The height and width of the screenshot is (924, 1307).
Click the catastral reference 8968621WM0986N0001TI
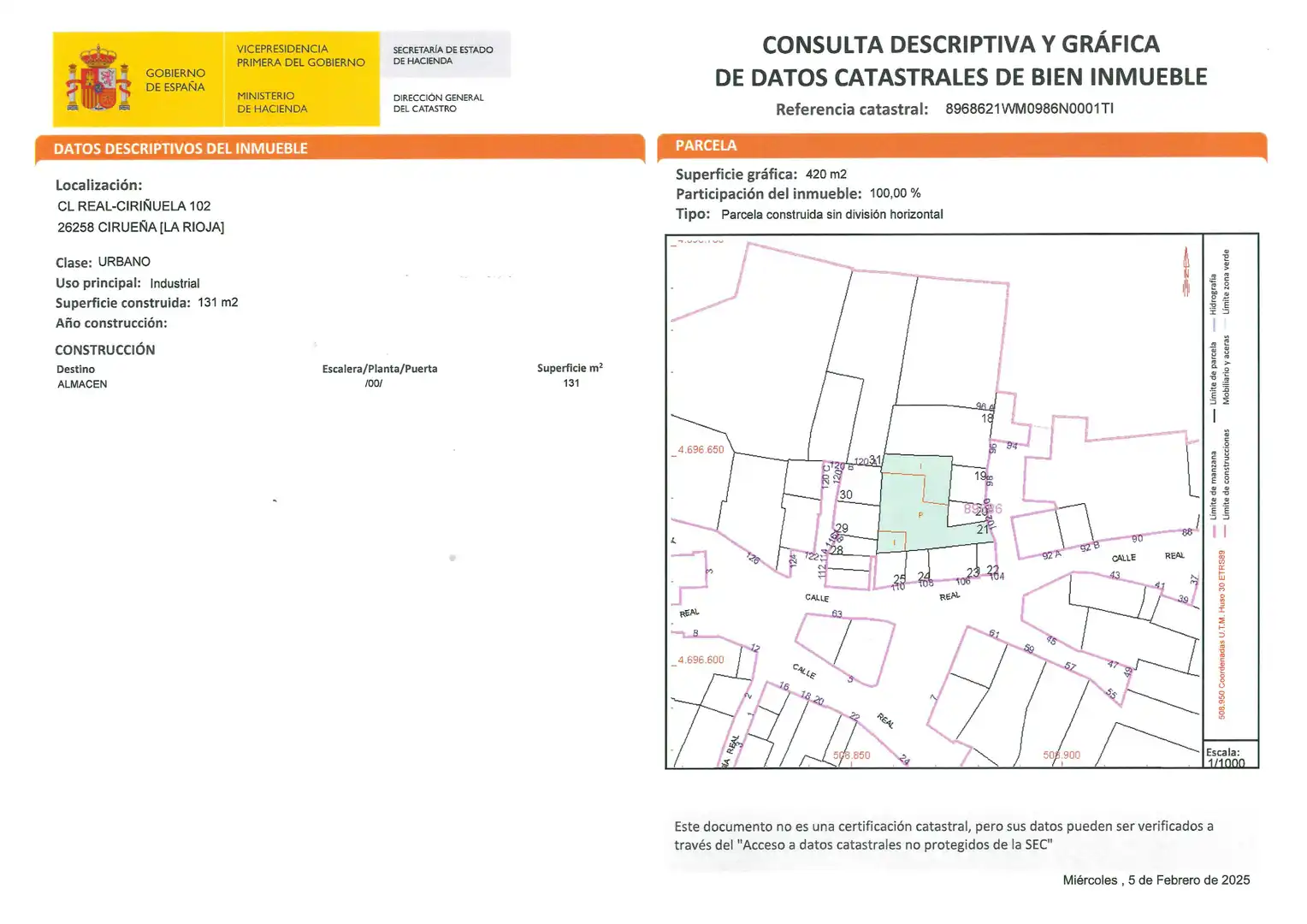pyautogui.click(x=1029, y=109)
